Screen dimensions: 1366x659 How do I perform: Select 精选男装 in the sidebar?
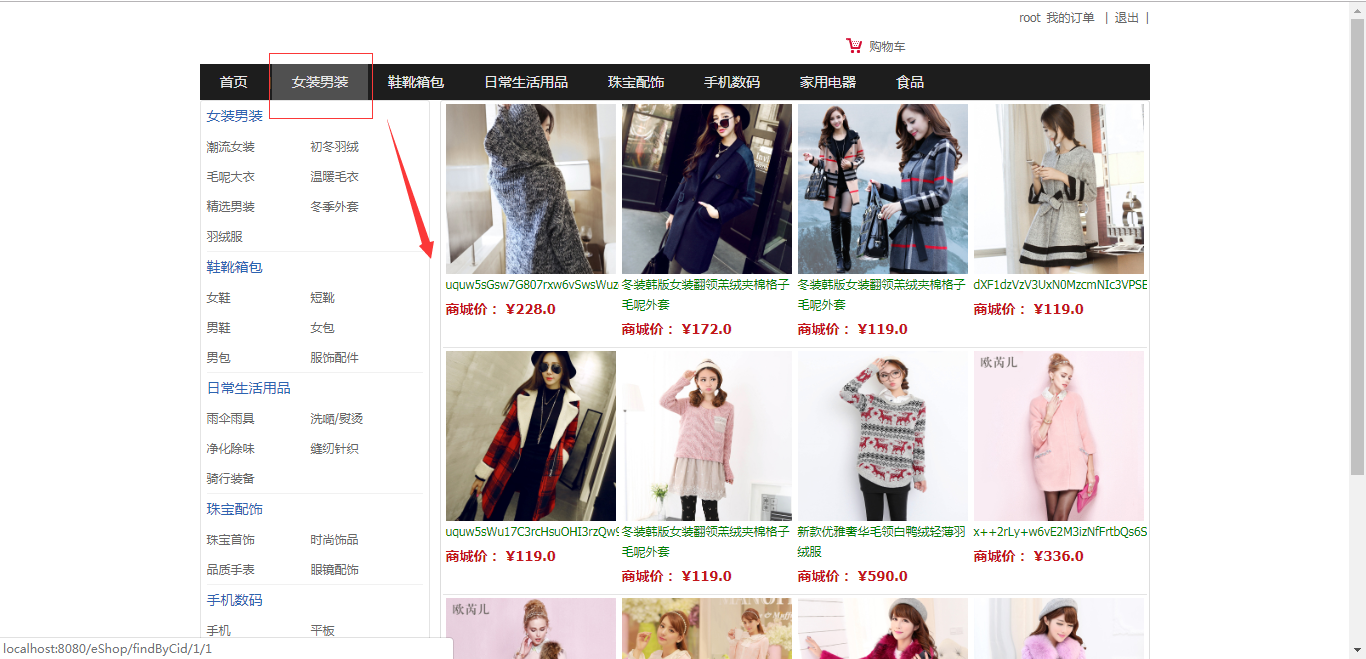231,207
